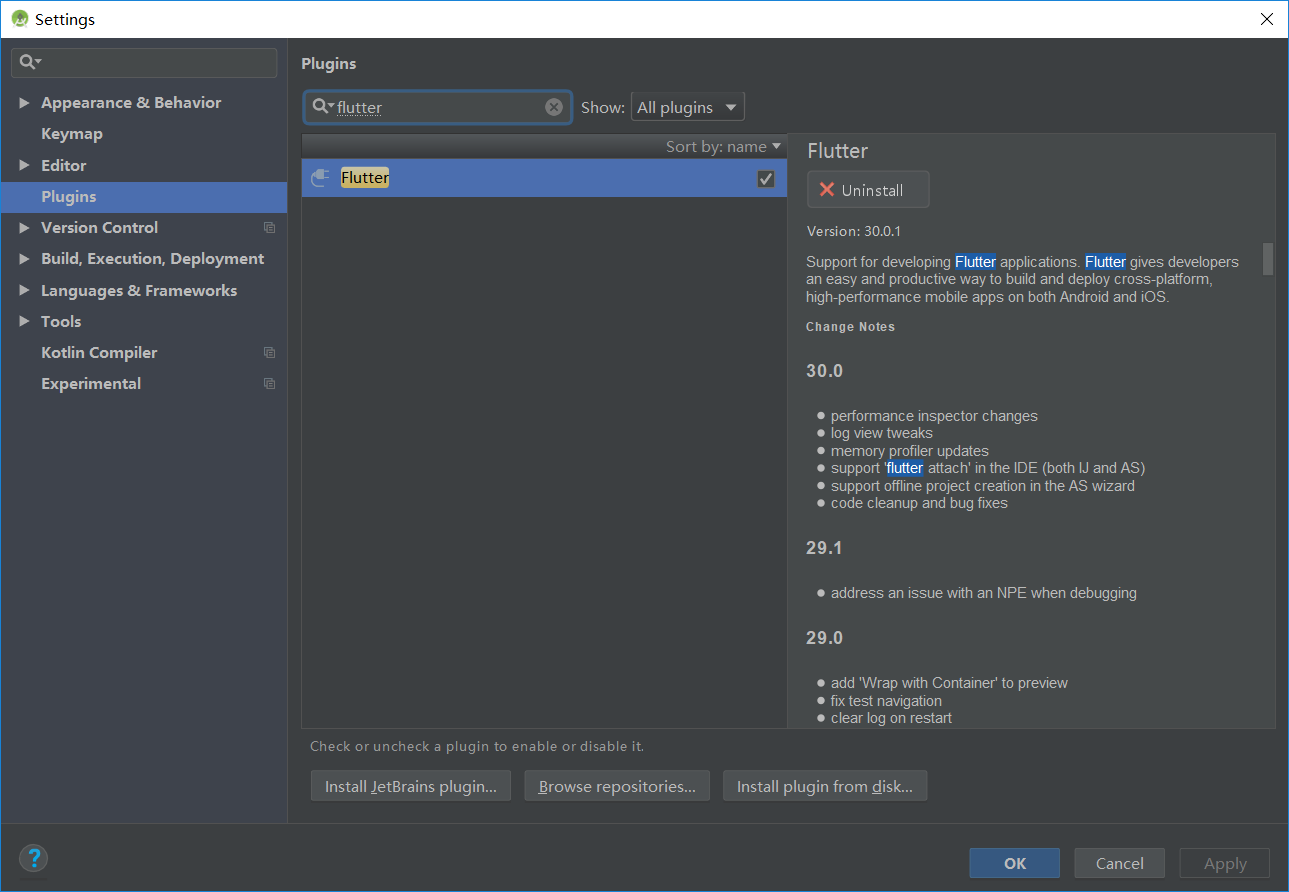Image resolution: width=1289 pixels, height=892 pixels.
Task: Expand the Editor settings arrow
Action: click(x=24, y=166)
